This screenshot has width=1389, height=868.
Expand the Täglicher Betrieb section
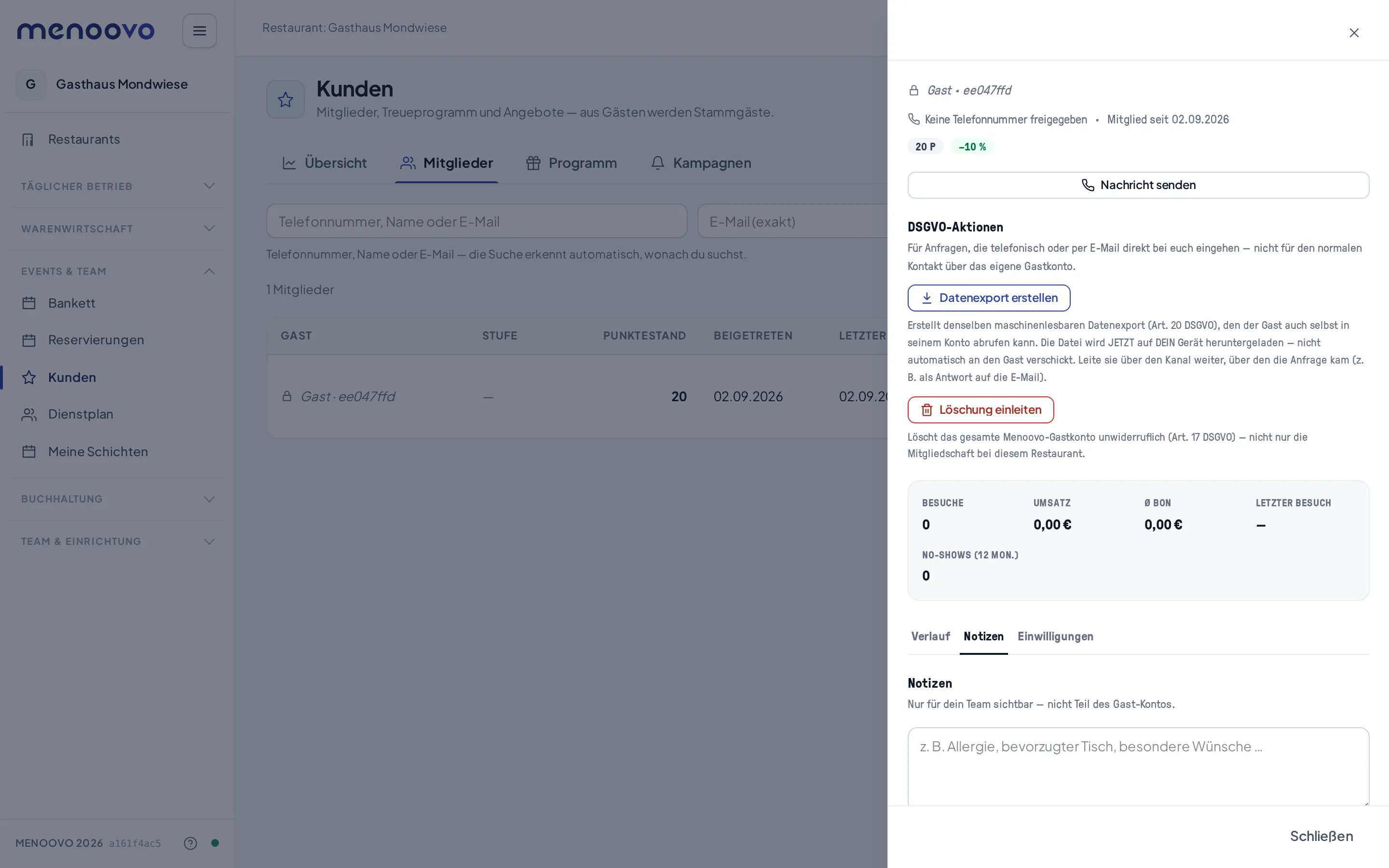point(118,186)
